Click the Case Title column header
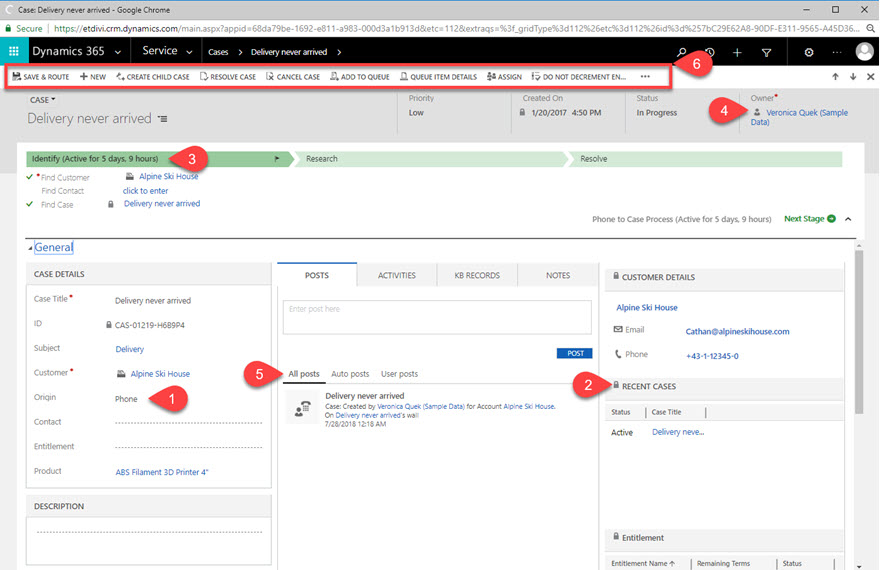Viewport: 880px width, 570px height. tap(666, 412)
